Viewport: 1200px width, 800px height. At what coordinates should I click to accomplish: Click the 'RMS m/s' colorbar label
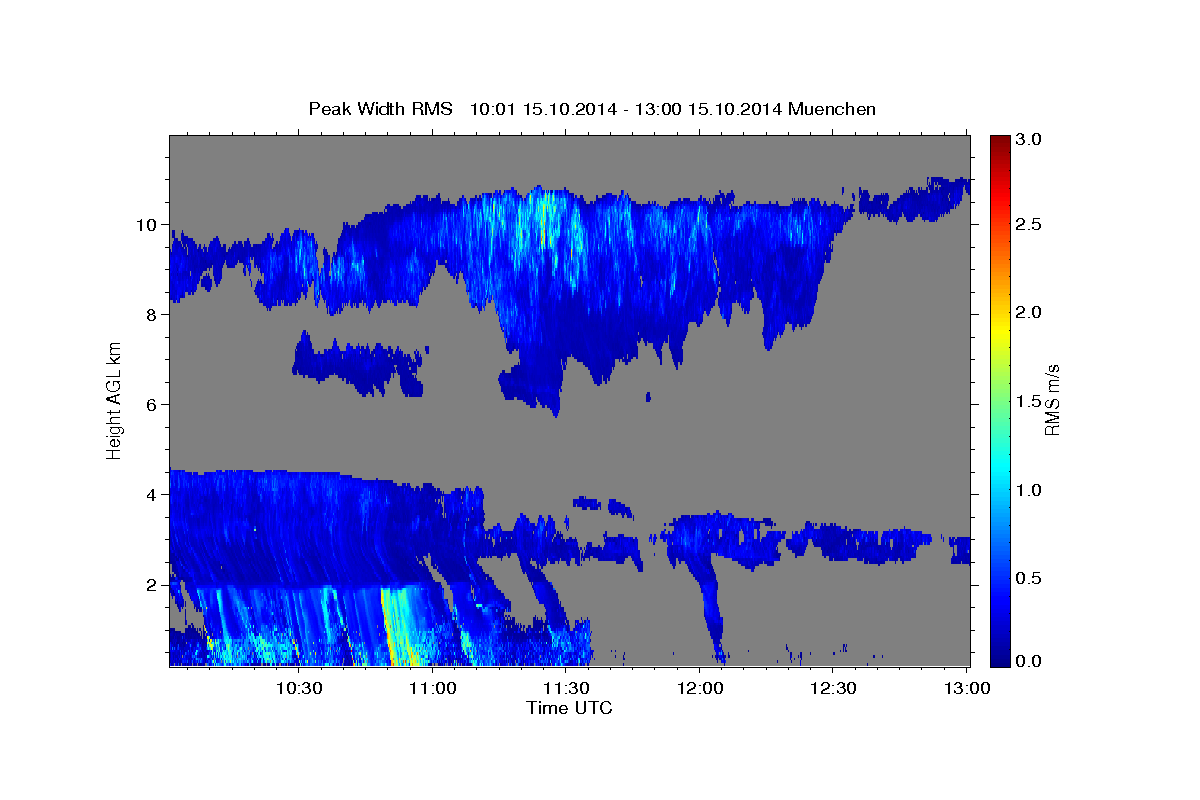coord(1052,400)
